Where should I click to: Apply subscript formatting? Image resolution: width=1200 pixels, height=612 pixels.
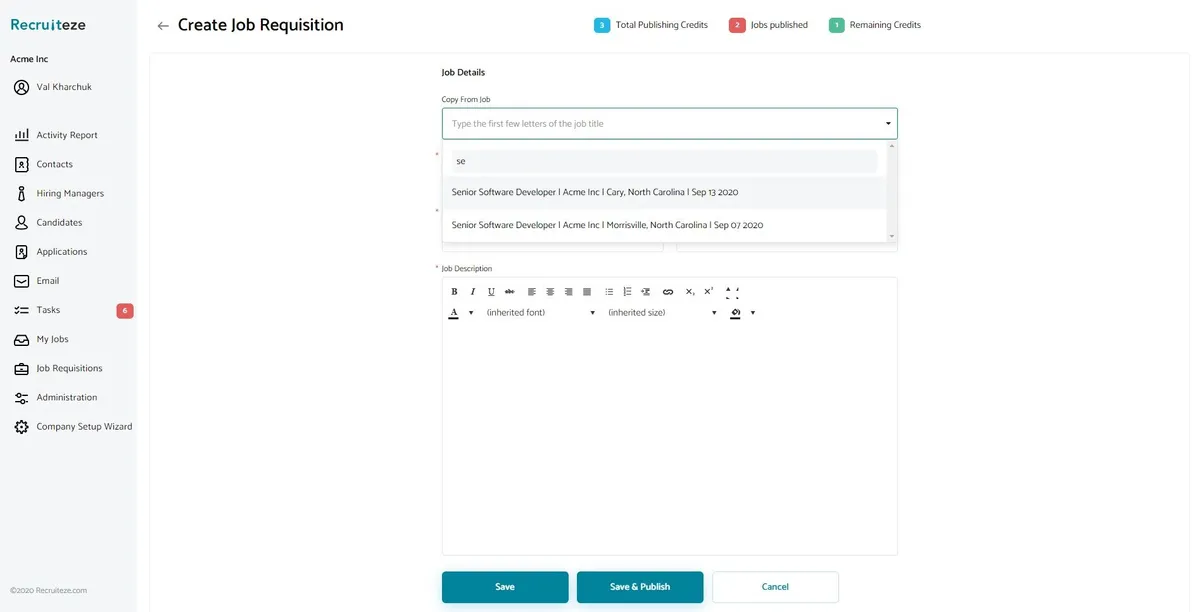click(690, 292)
